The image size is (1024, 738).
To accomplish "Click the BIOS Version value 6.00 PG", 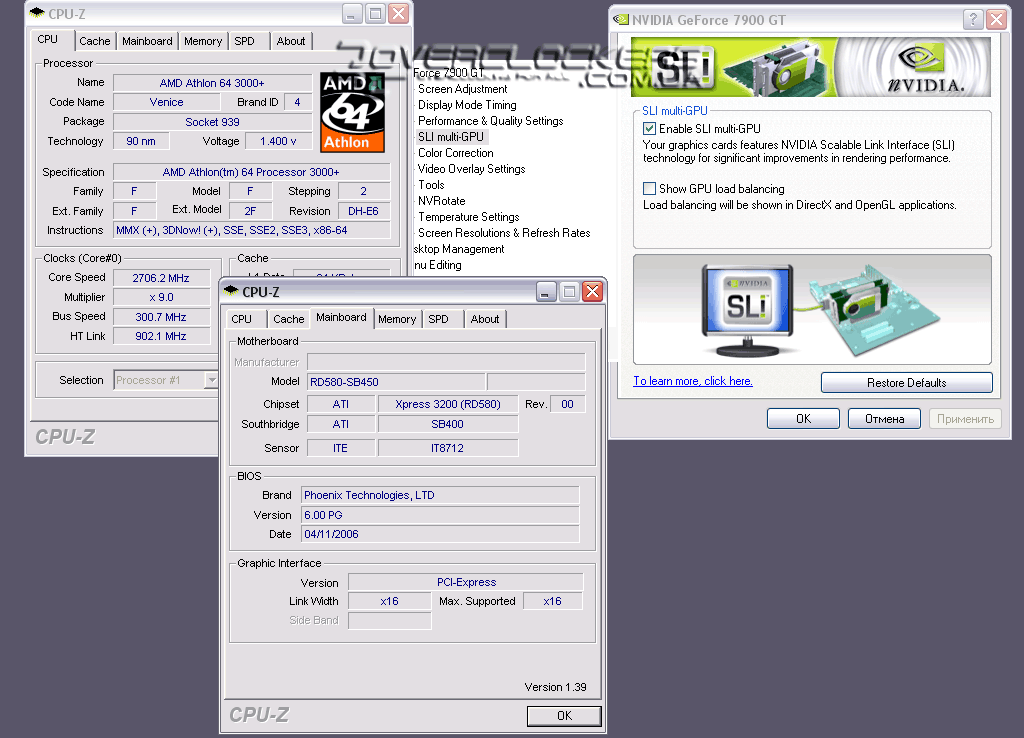I will 440,515.
